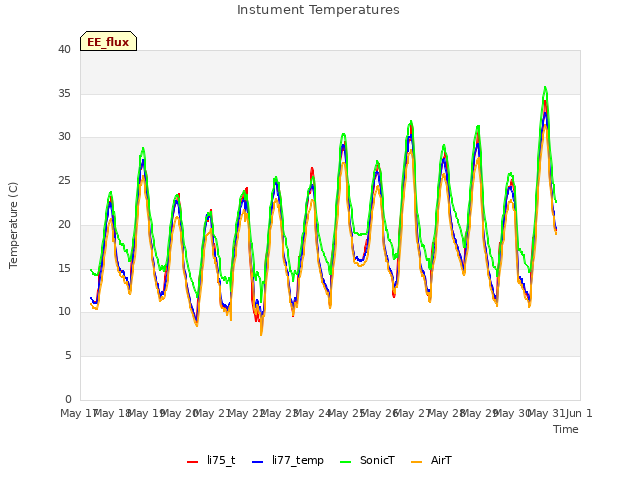Click the 'May 28' x-axis date label

tap(446, 413)
